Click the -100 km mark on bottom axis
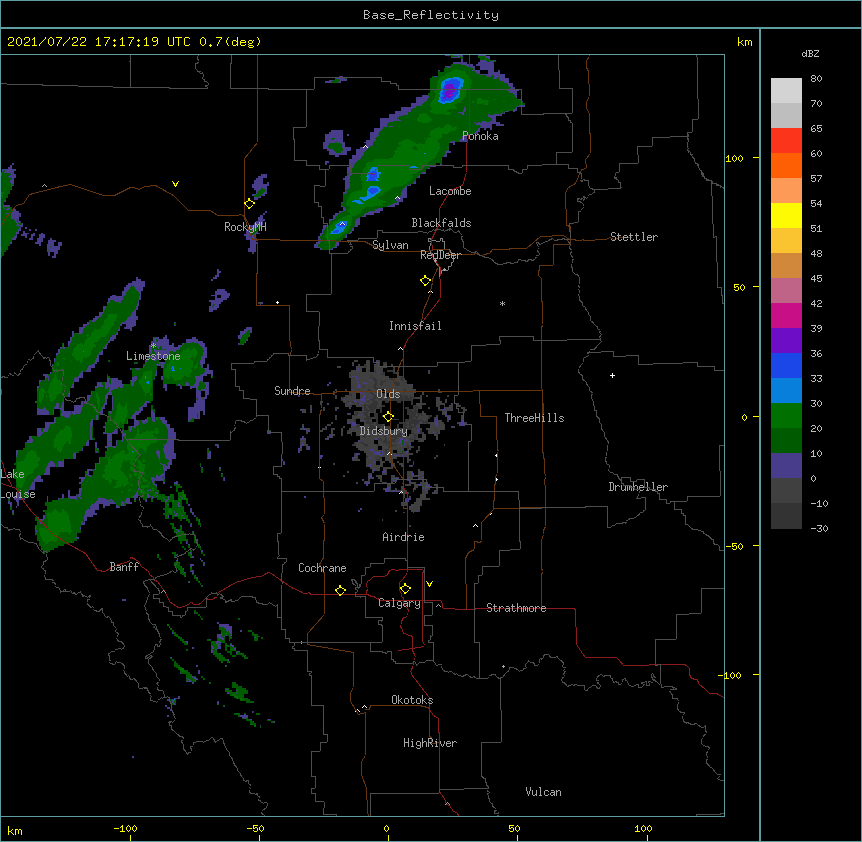Screen dimensions: 862x842 [125, 828]
